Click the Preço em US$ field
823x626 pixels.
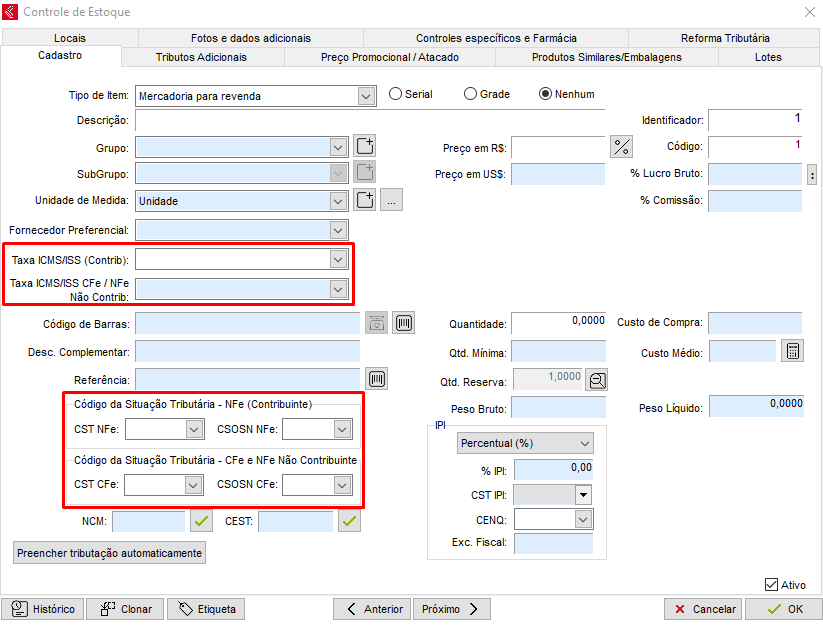[558, 174]
